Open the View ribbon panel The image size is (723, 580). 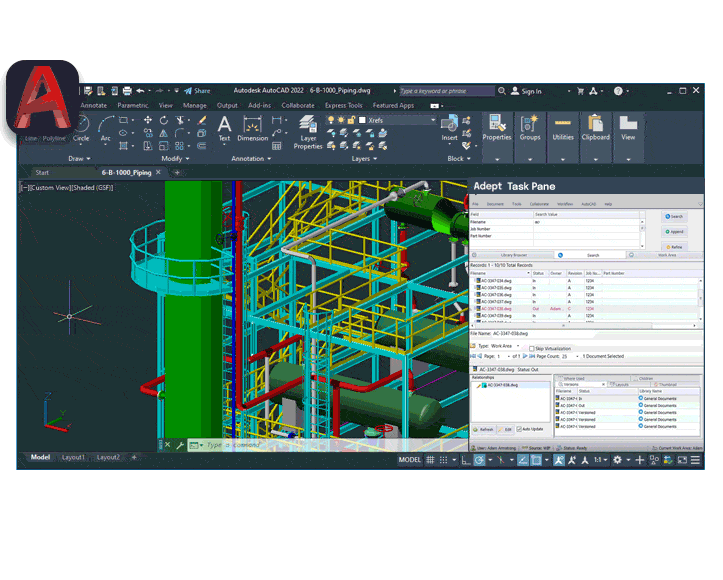pyautogui.click(x=628, y=137)
